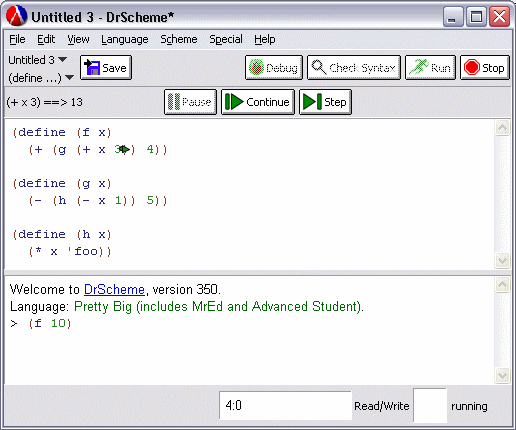Open the View menu
Image resolution: width=516 pixels, height=430 pixels.
coord(78,39)
